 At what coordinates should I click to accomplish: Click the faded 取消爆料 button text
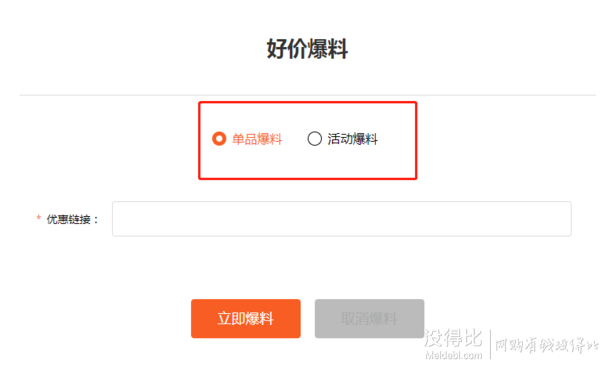click(x=369, y=318)
